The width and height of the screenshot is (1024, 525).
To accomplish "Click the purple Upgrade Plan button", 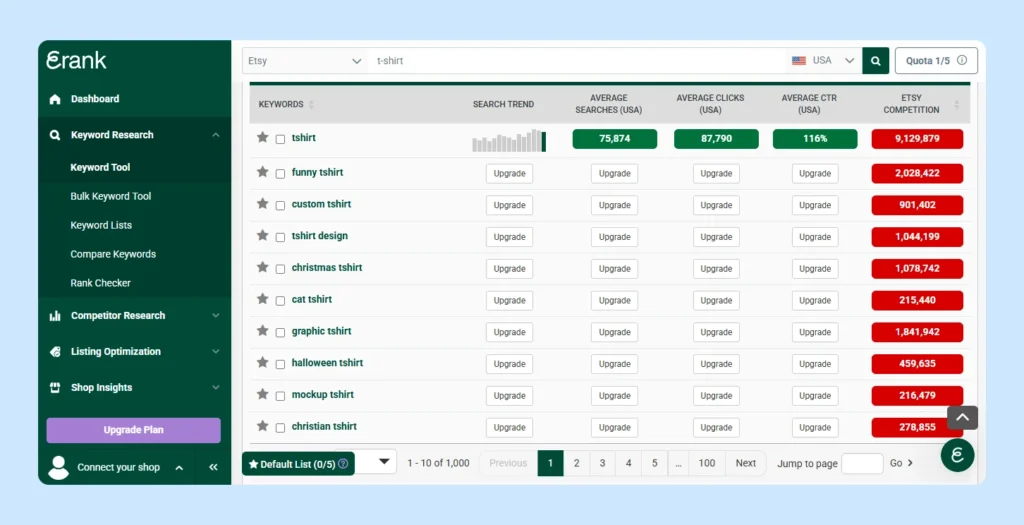I will [x=133, y=430].
